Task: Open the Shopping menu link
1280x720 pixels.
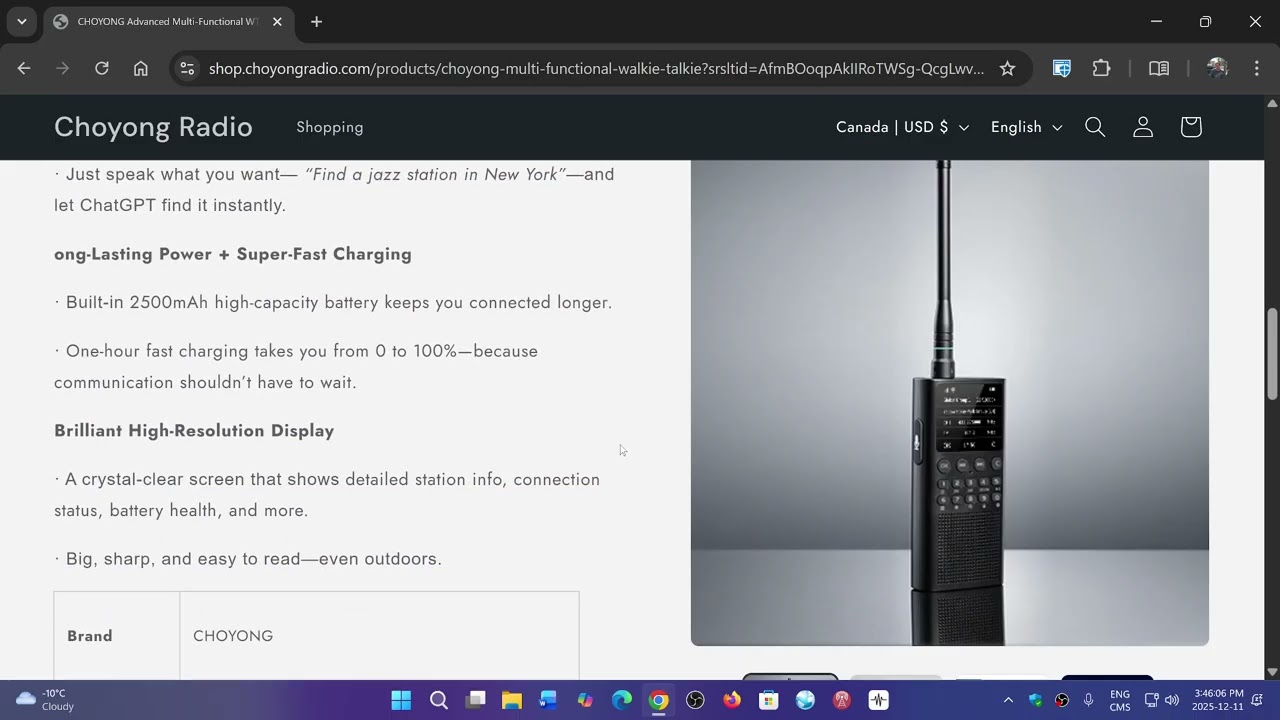Action: [x=330, y=127]
